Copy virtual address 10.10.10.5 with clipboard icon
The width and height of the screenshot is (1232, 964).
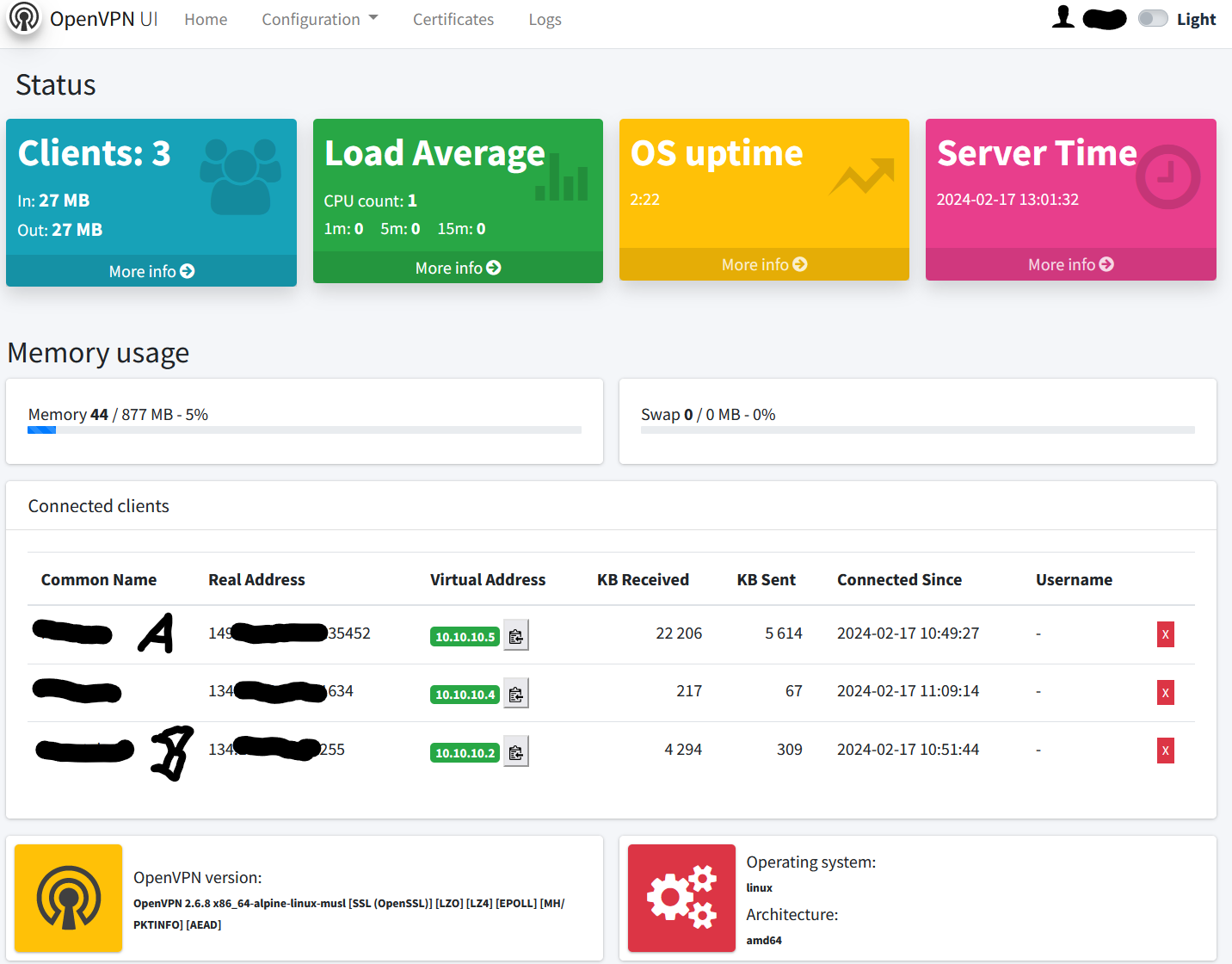click(x=515, y=636)
